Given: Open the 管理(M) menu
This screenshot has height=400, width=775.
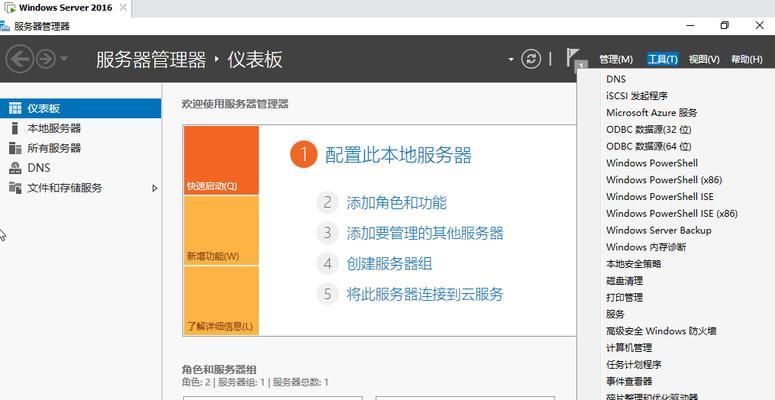Looking at the screenshot, I should [x=616, y=59].
